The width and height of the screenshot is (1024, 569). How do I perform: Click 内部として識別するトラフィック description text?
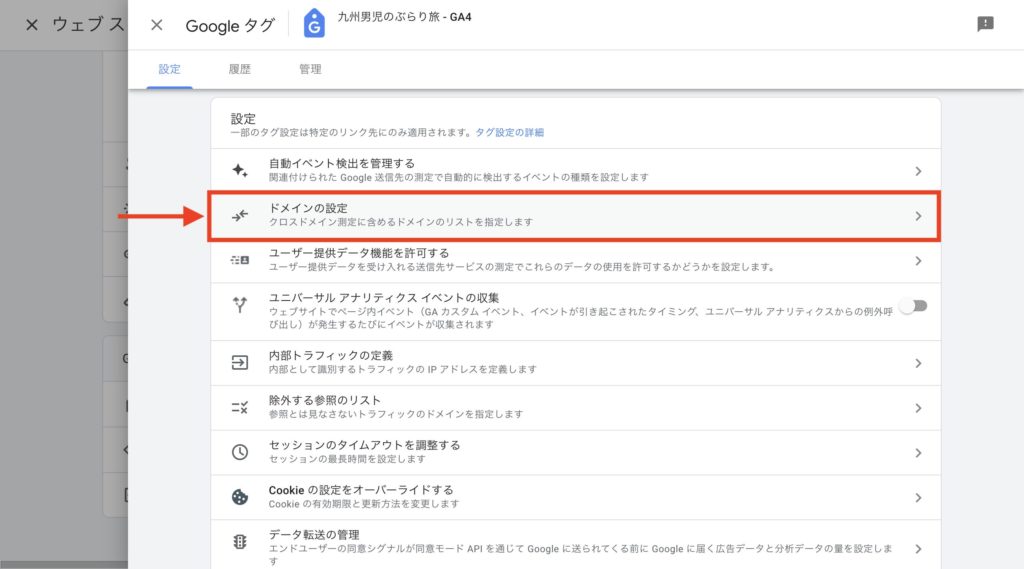pos(403,369)
